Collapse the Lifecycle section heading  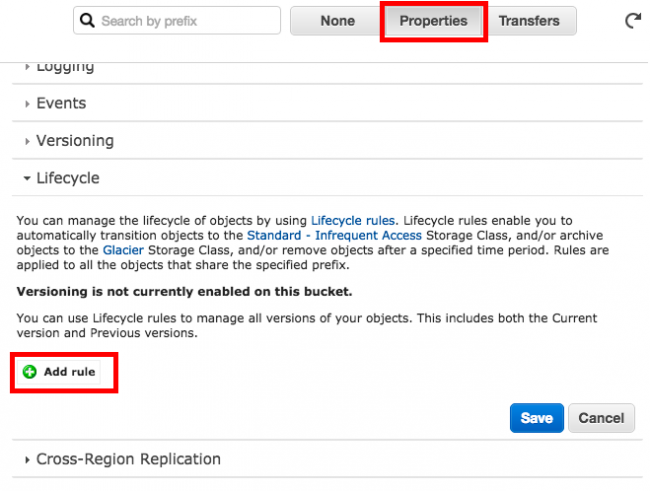tap(67, 178)
